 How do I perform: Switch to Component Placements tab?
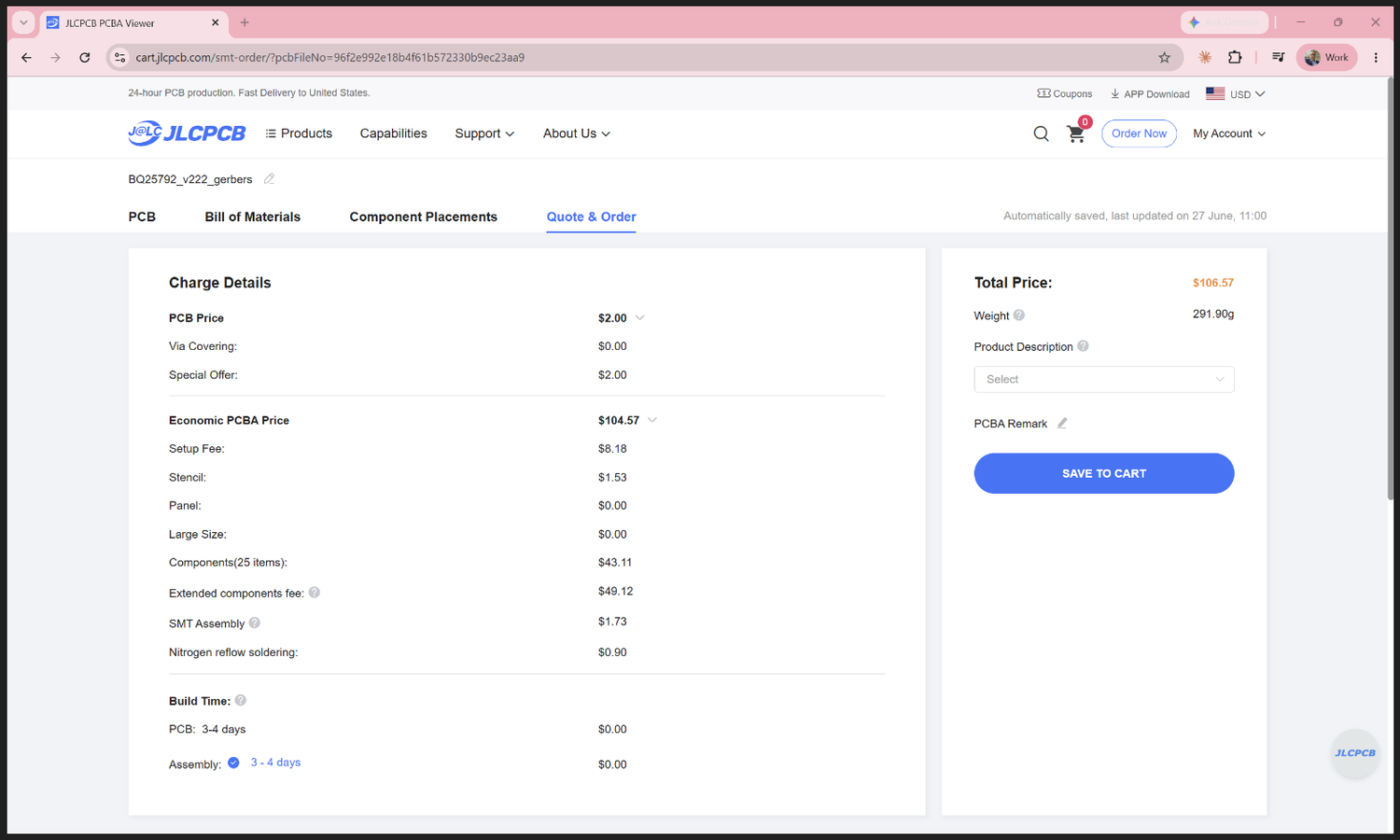click(x=424, y=217)
